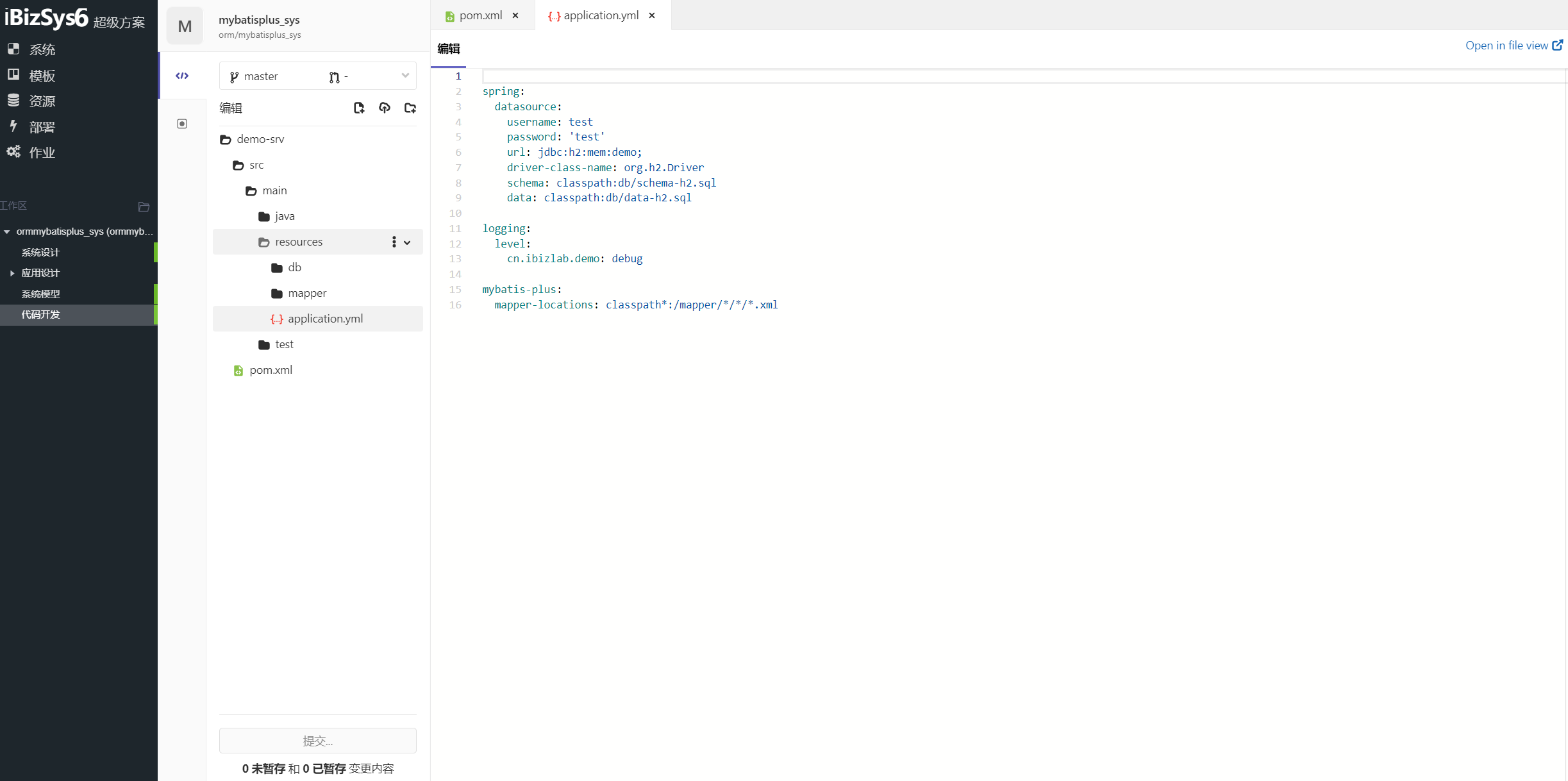Switch to the code editor view icon
The height and width of the screenshot is (781, 1568).
(182, 76)
